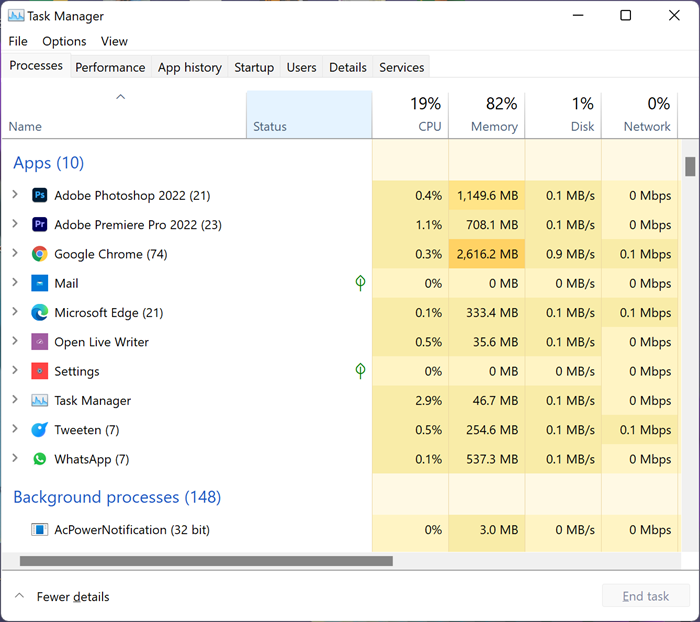Screen dimensions: 700x622
Task: Click the AcPowerNotification process icon
Action: pos(39,530)
